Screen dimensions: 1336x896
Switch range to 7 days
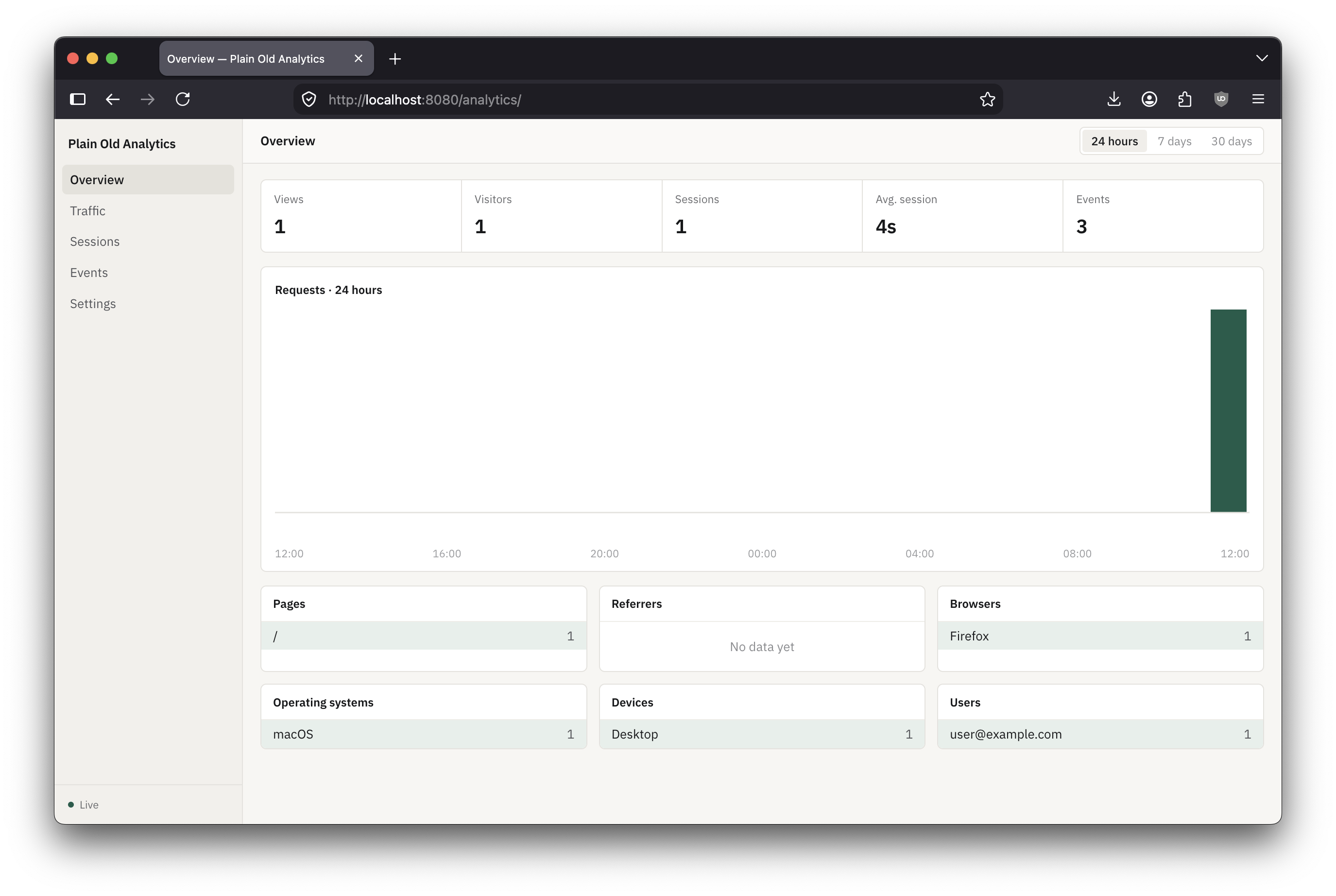[x=1174, y=141]
